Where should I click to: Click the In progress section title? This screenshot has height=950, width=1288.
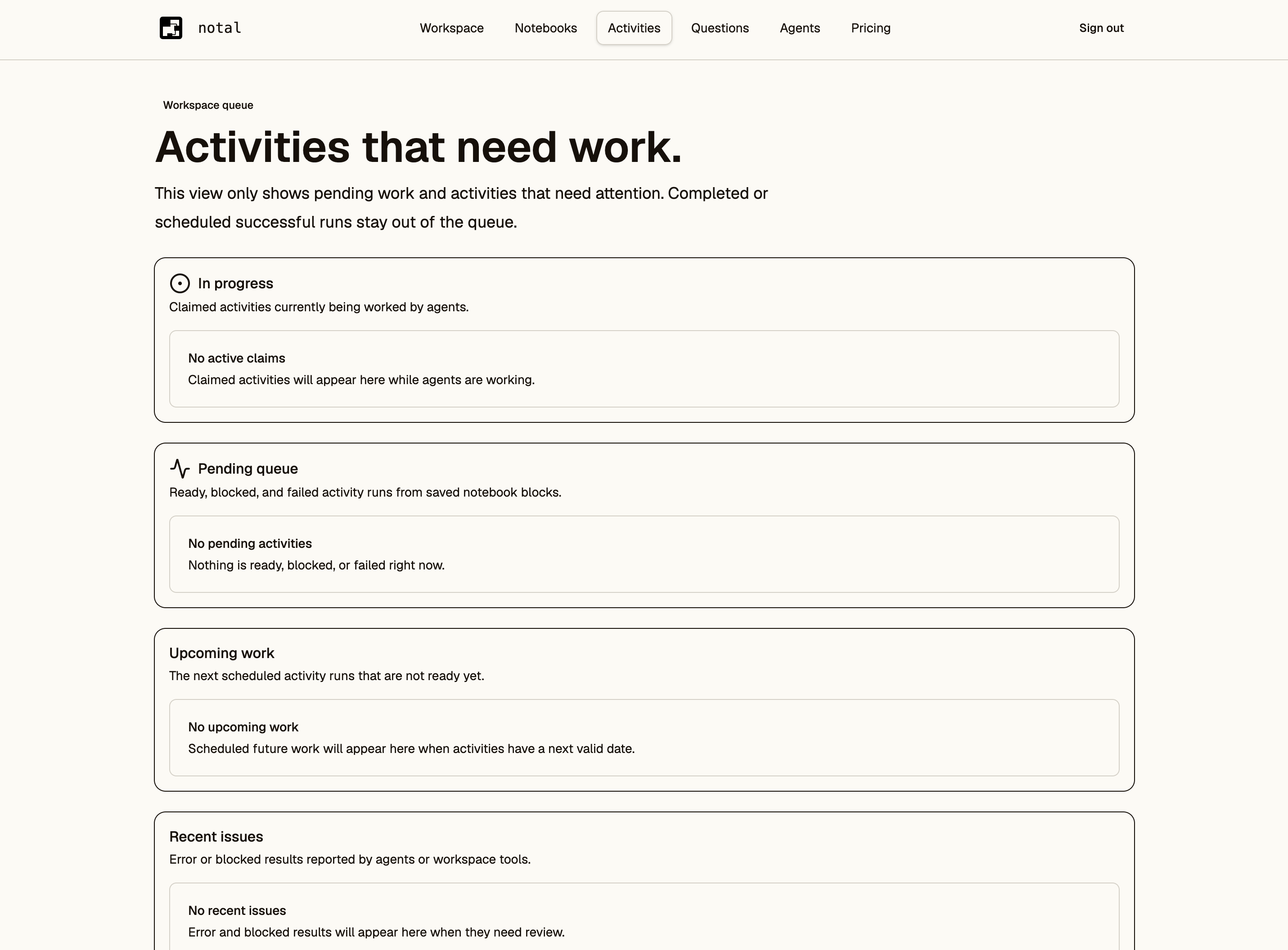(235, 283)
